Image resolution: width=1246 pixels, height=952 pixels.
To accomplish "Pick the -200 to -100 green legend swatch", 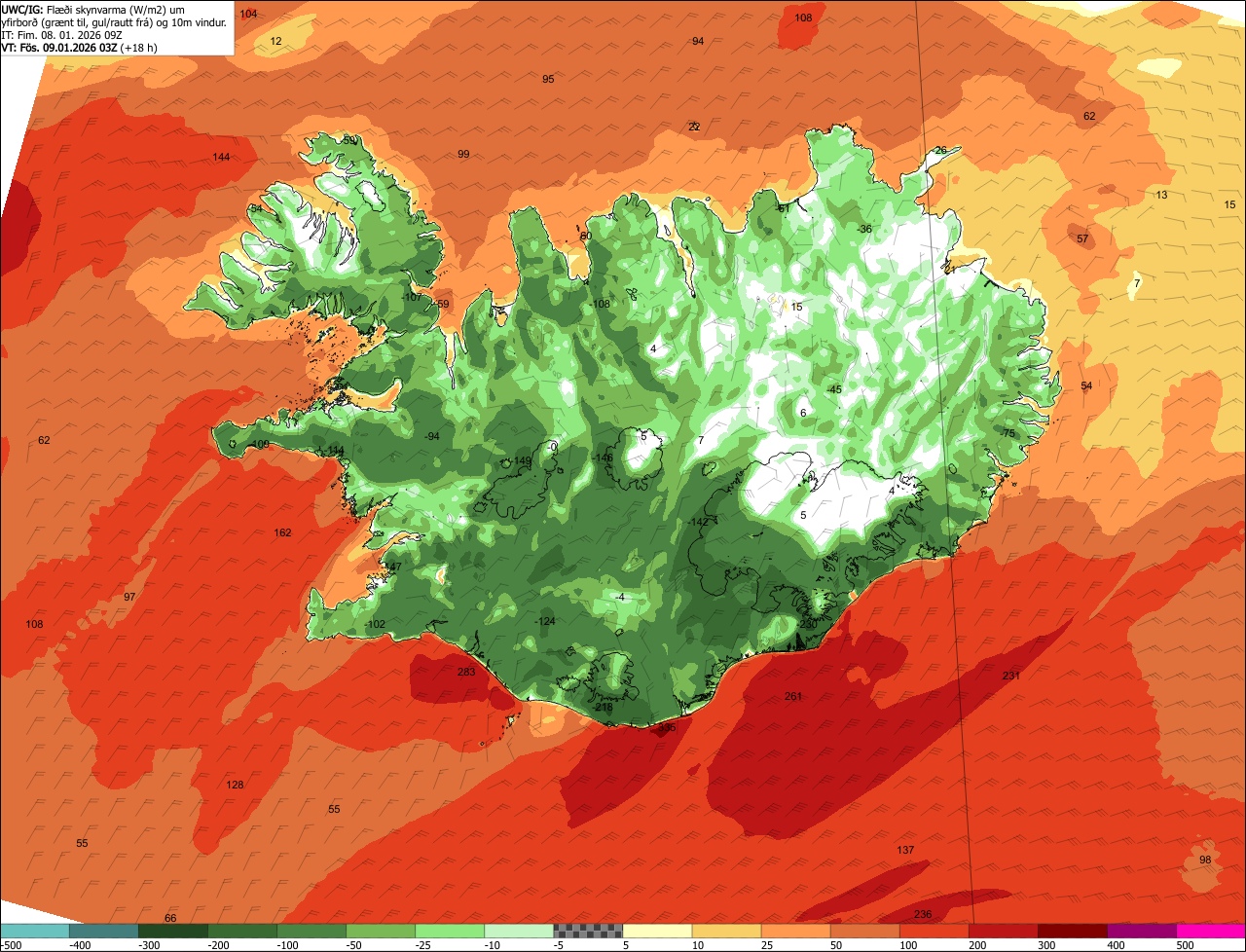I will (242, 931).
